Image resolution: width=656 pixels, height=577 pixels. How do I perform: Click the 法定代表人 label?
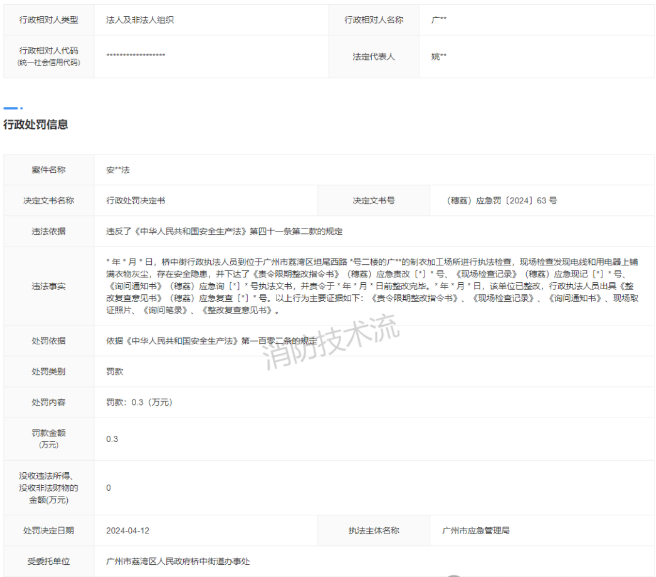[x=373, y=57]
